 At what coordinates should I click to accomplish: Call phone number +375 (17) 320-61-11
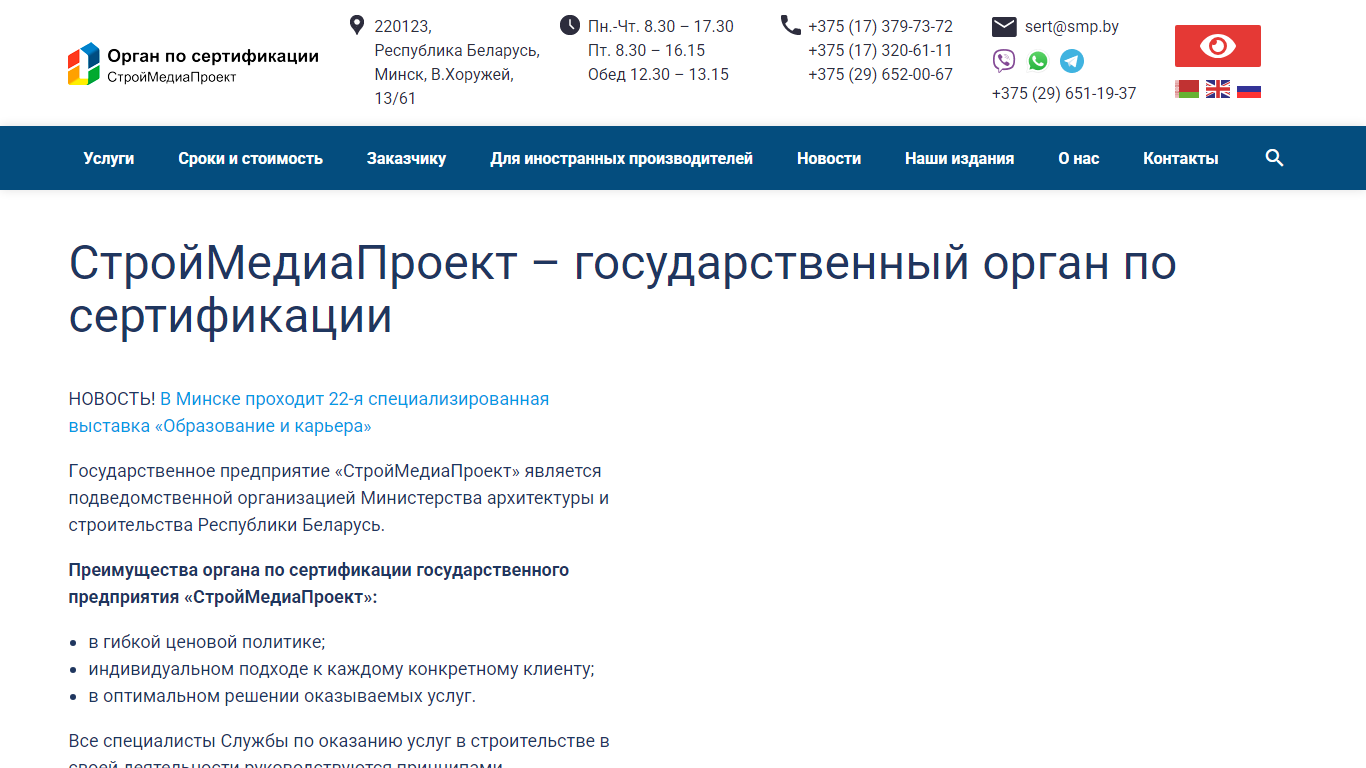coord(881,50)
